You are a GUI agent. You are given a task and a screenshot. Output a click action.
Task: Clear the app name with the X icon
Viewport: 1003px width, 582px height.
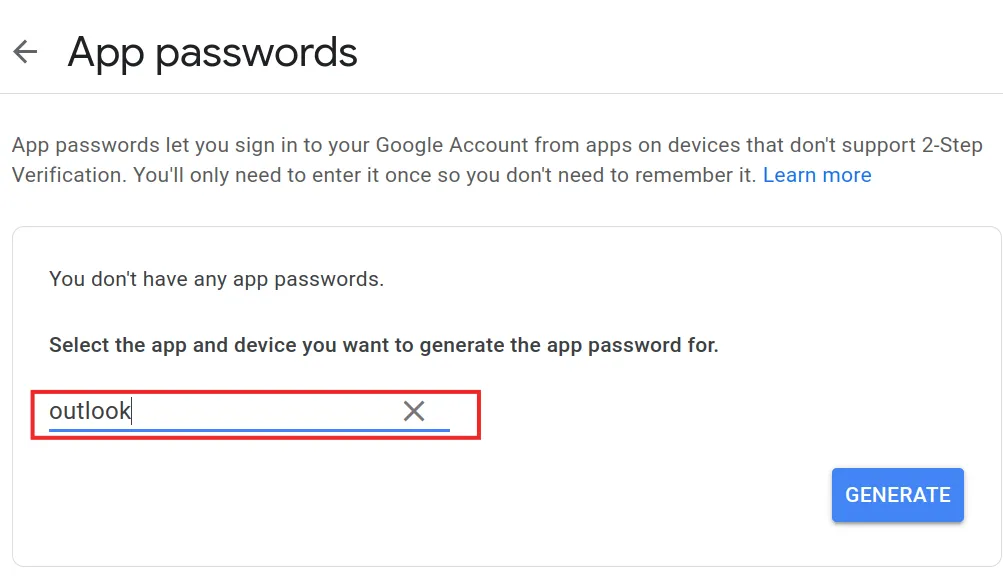413,411
